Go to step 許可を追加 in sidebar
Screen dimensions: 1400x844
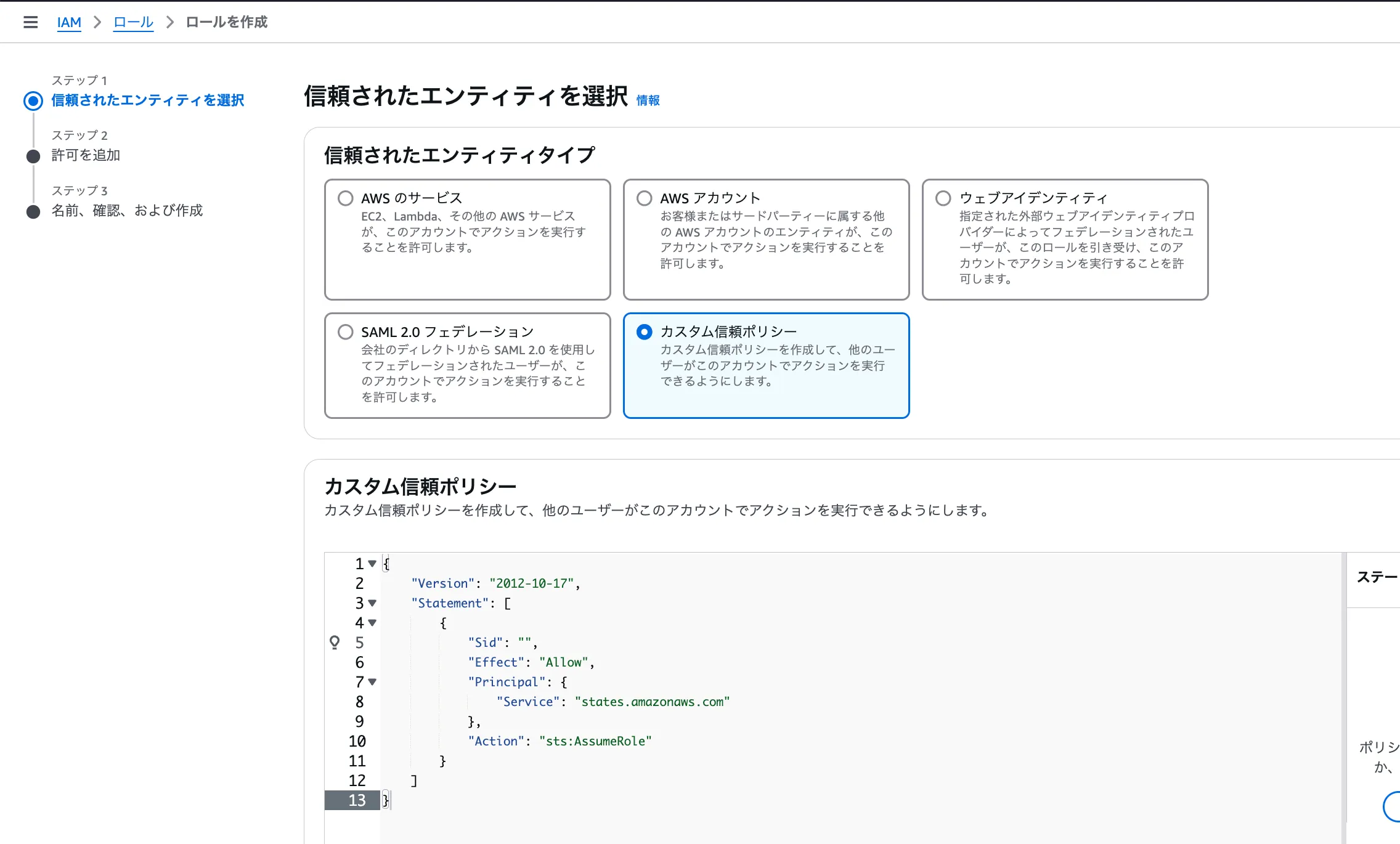click(x=86, y=155)
